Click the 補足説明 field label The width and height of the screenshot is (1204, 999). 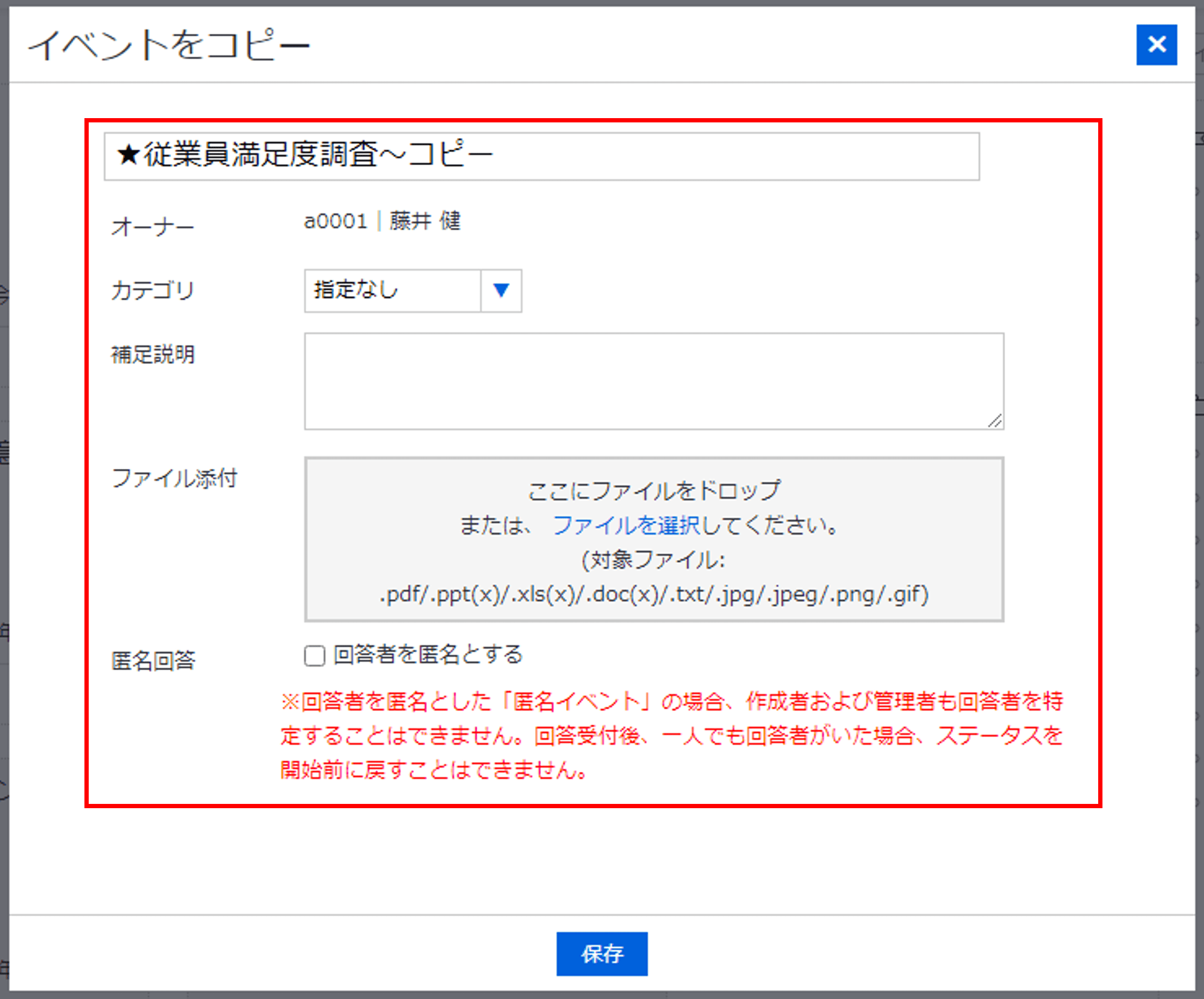coord(152,354)
